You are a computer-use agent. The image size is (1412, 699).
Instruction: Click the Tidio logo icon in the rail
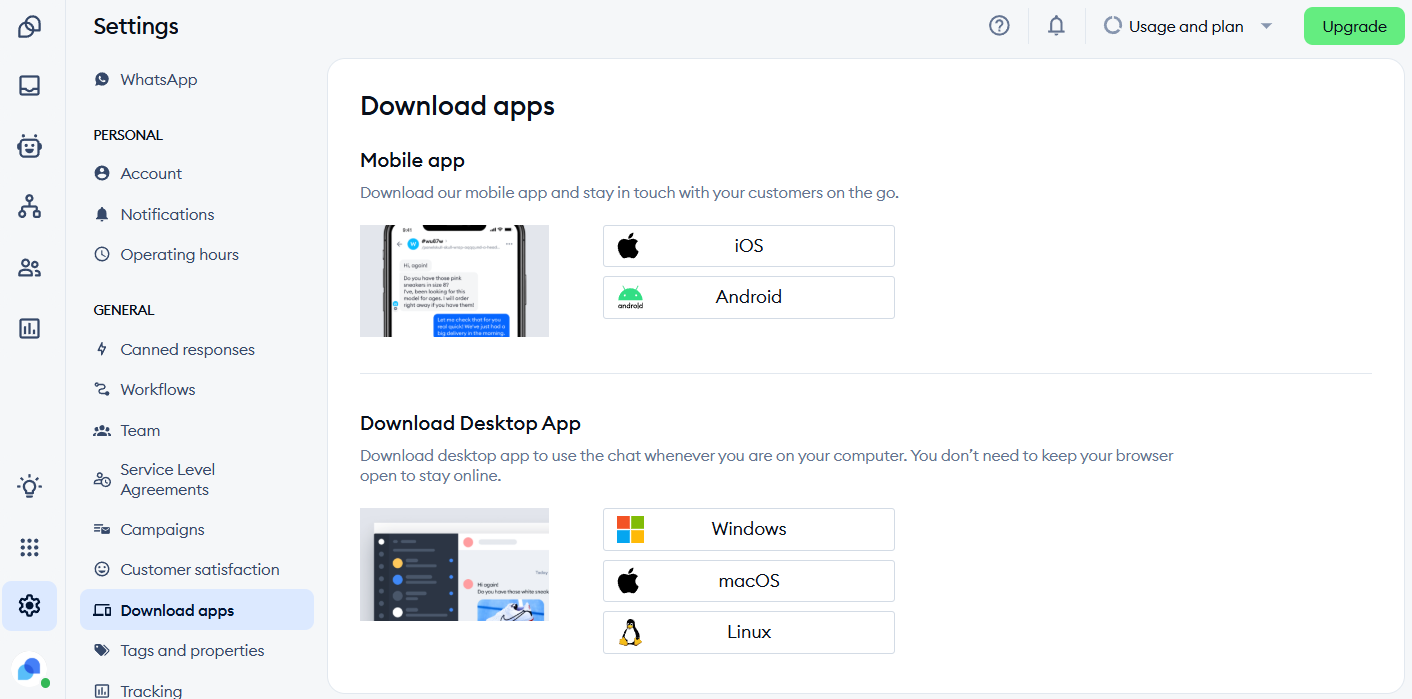30,27
